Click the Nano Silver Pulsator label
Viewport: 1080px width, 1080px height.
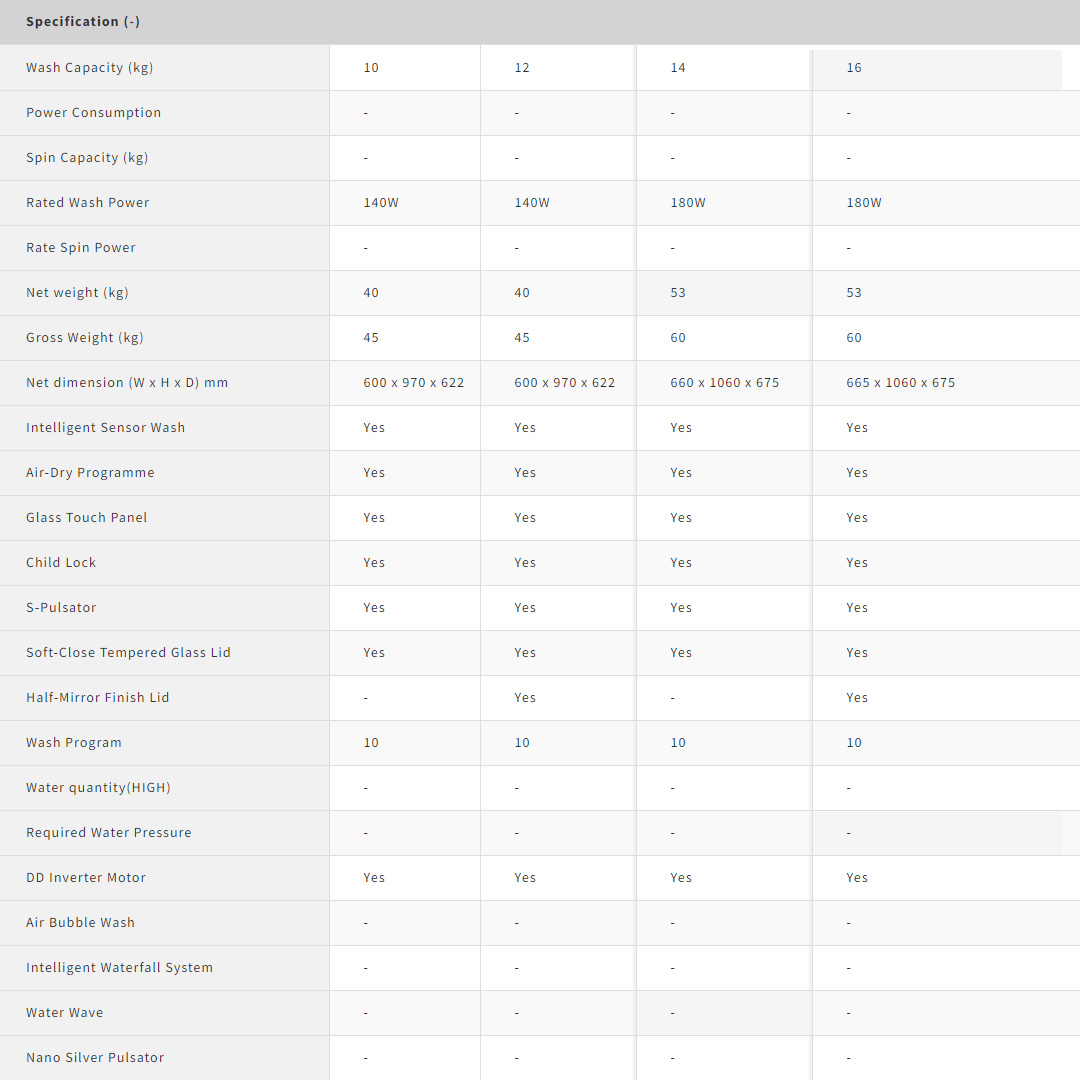coord(95,1058)
